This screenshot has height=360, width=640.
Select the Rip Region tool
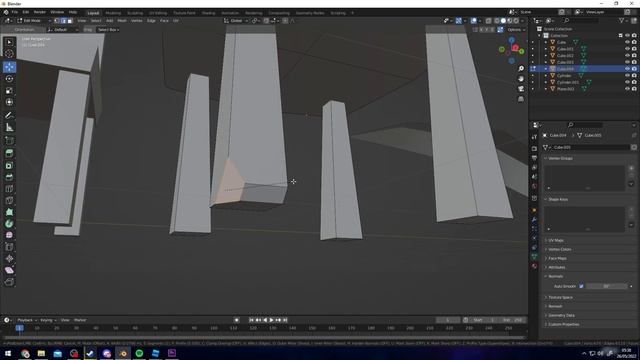9,282
